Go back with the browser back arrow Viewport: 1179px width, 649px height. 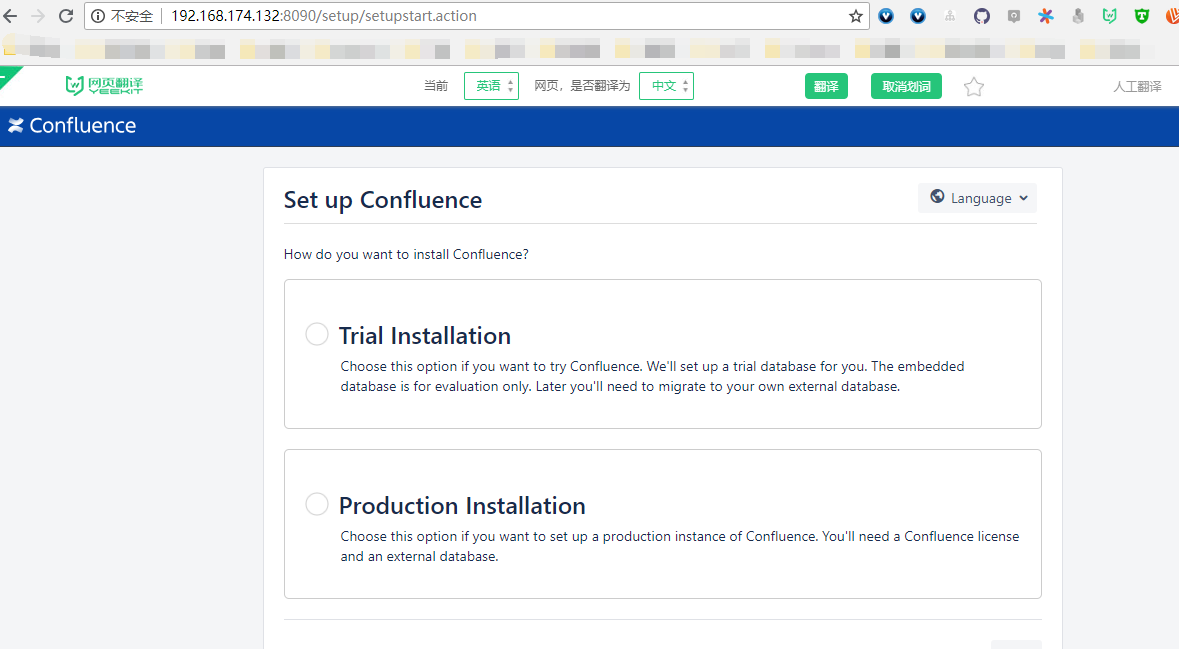coord(11,16)
